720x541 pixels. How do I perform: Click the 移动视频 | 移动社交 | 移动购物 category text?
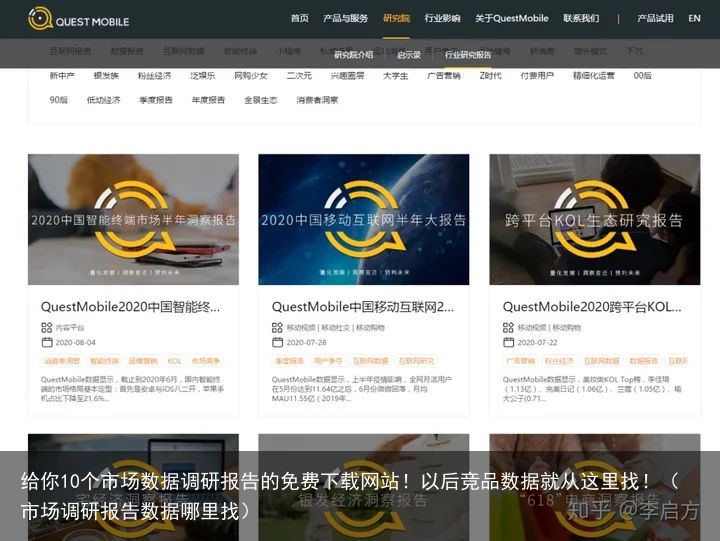(336, 327)
